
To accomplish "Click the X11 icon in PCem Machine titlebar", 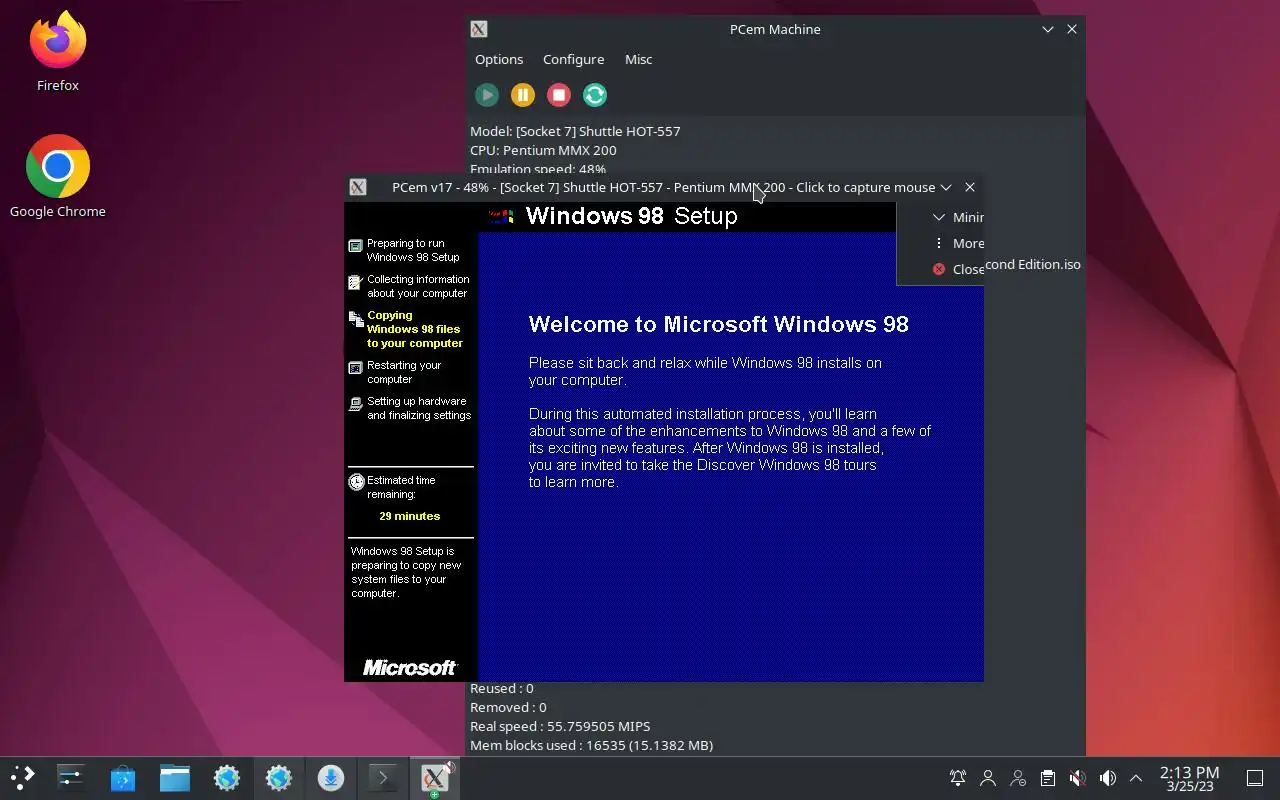I will 479,29.
